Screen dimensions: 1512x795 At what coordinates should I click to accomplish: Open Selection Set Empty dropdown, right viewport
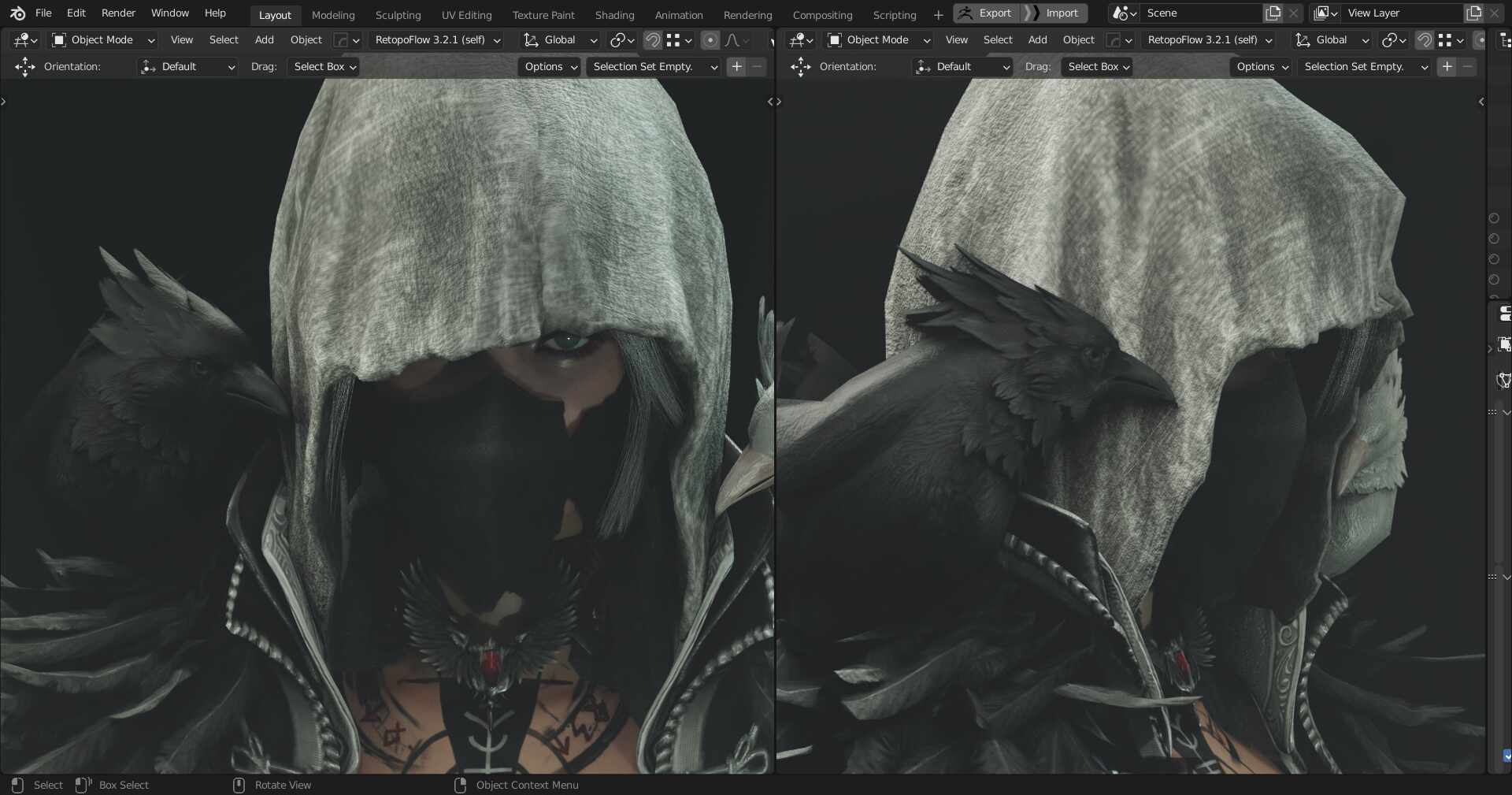pyautogui.click(x=1365, y=67)
